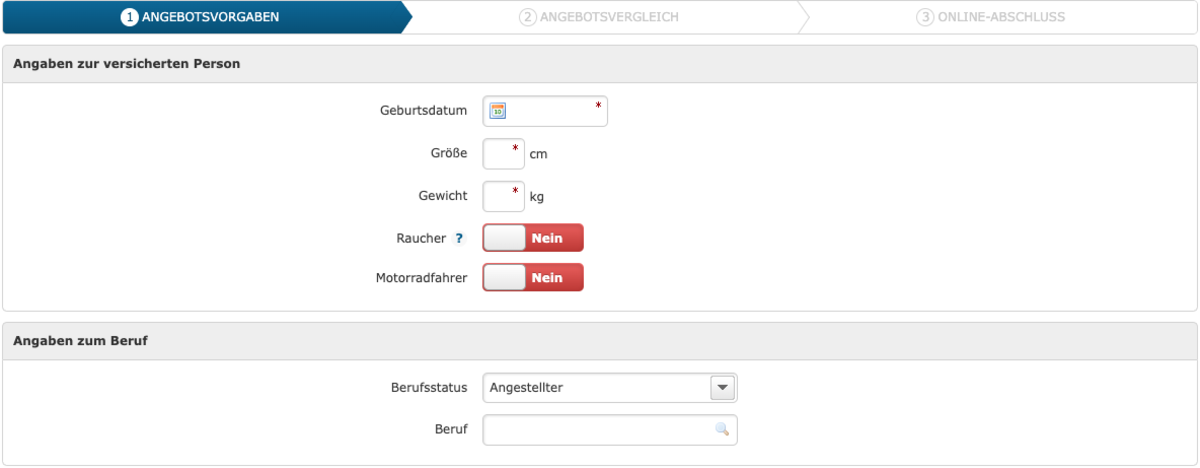1200x468 pixels.
Task: Focus the Geburtsdatum date input
Action: click(550, 112)
